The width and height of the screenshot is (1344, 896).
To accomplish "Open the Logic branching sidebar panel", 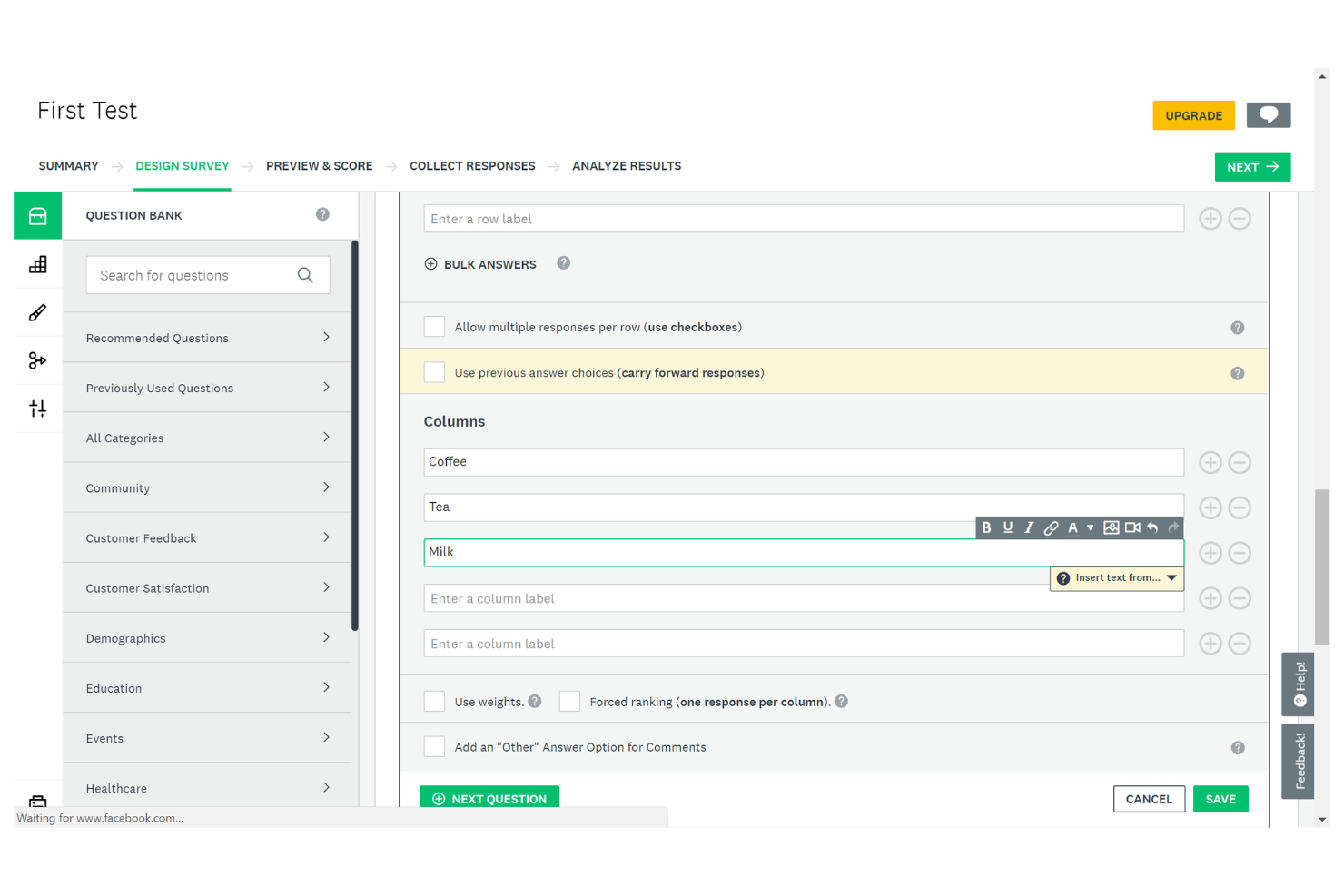I will point(37,360).
